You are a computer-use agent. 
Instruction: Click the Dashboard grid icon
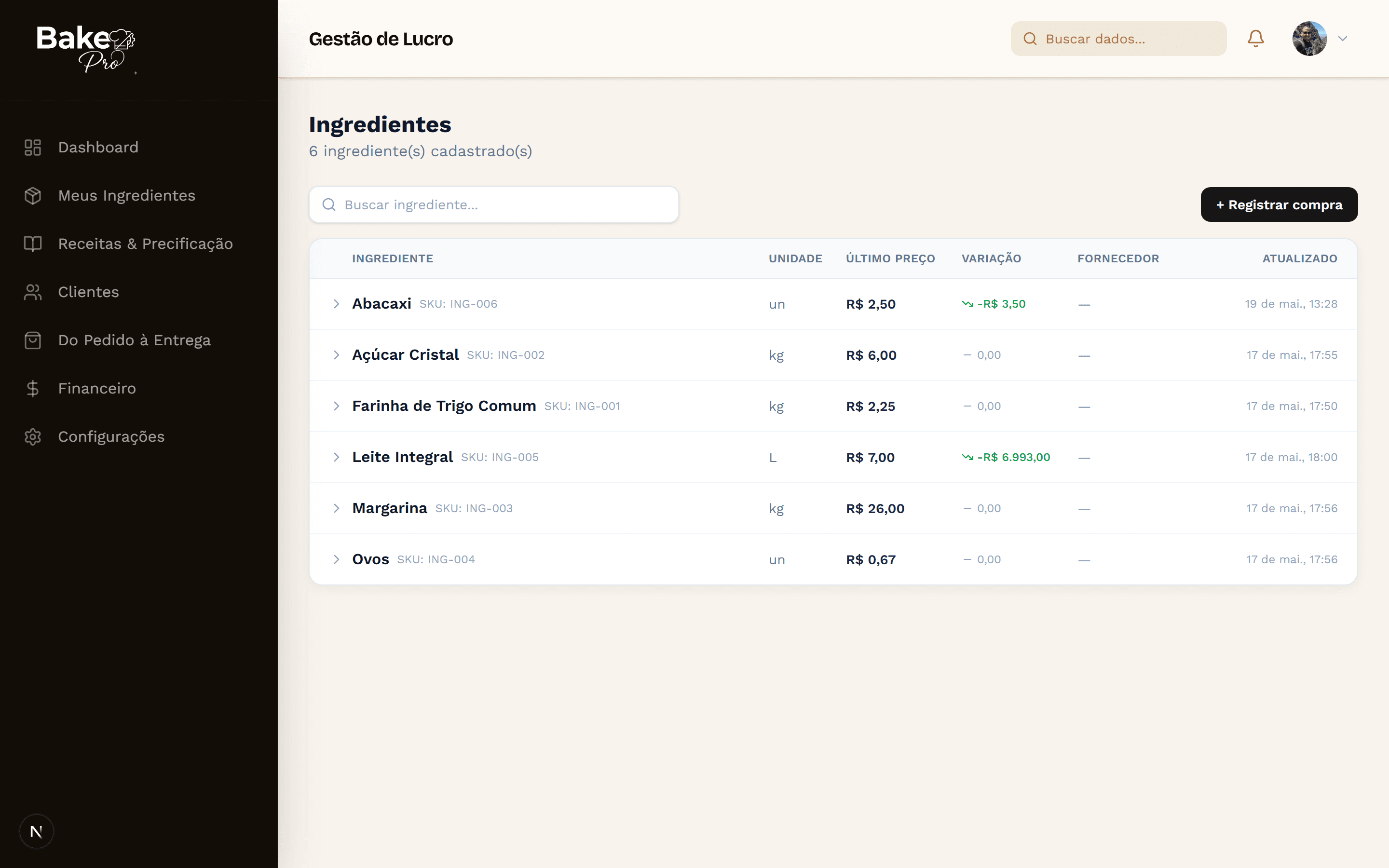pos(33,148)
